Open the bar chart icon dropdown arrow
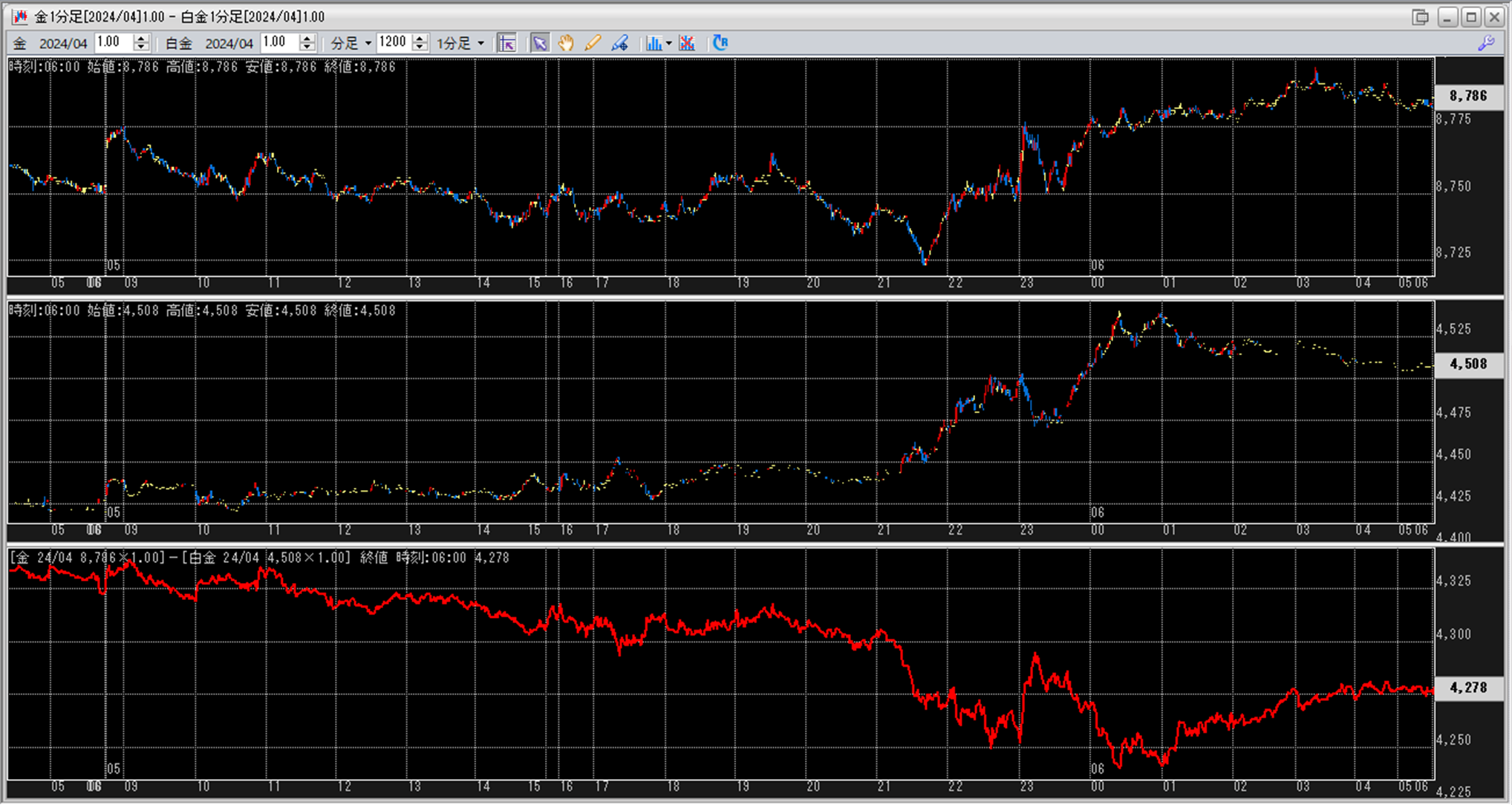 click(668, 44)
